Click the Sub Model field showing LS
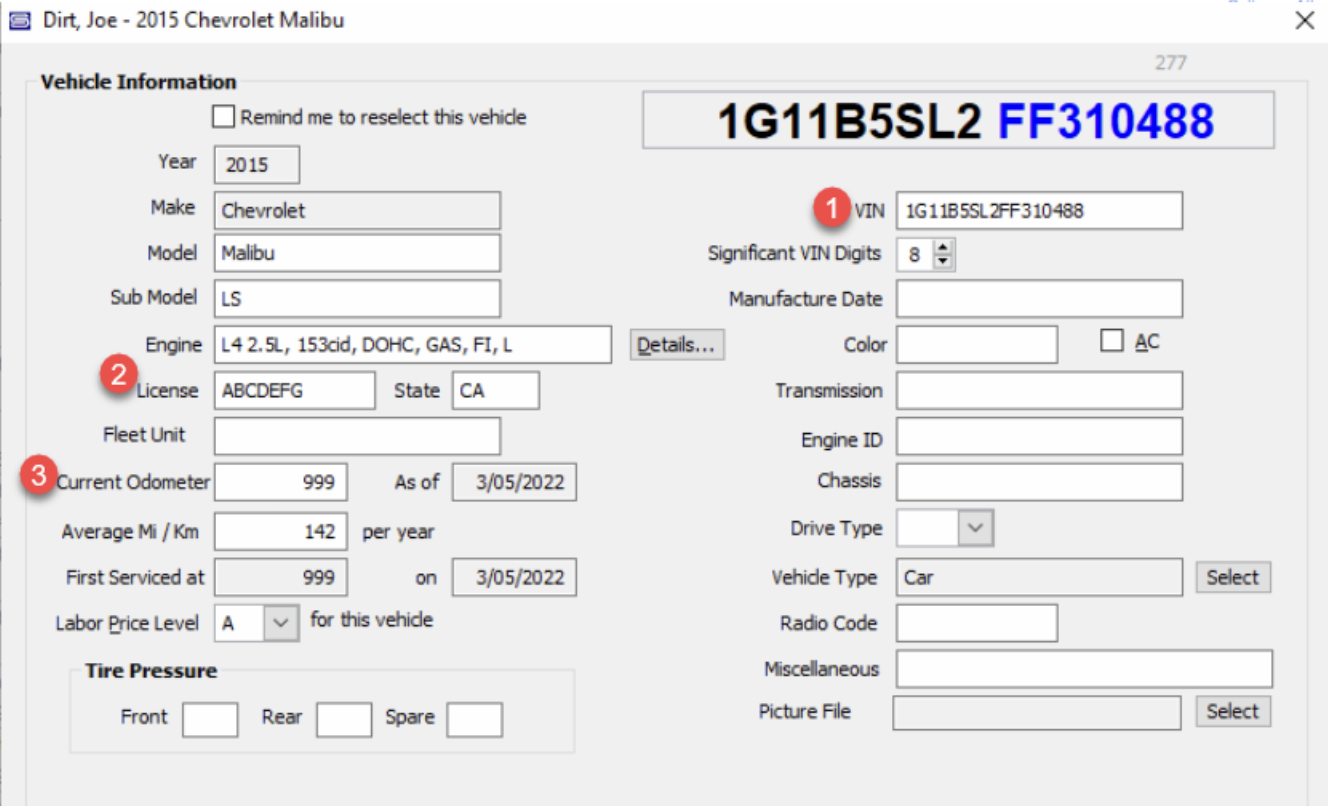Screen dimensions: 1328x806 (357, 298)
